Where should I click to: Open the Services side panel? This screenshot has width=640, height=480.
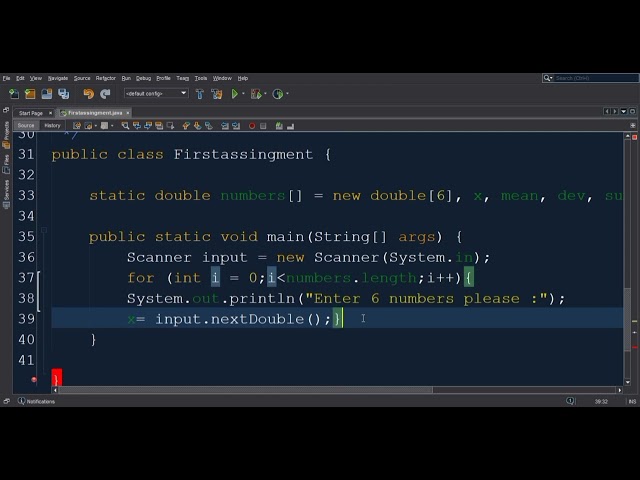[6, 194]
